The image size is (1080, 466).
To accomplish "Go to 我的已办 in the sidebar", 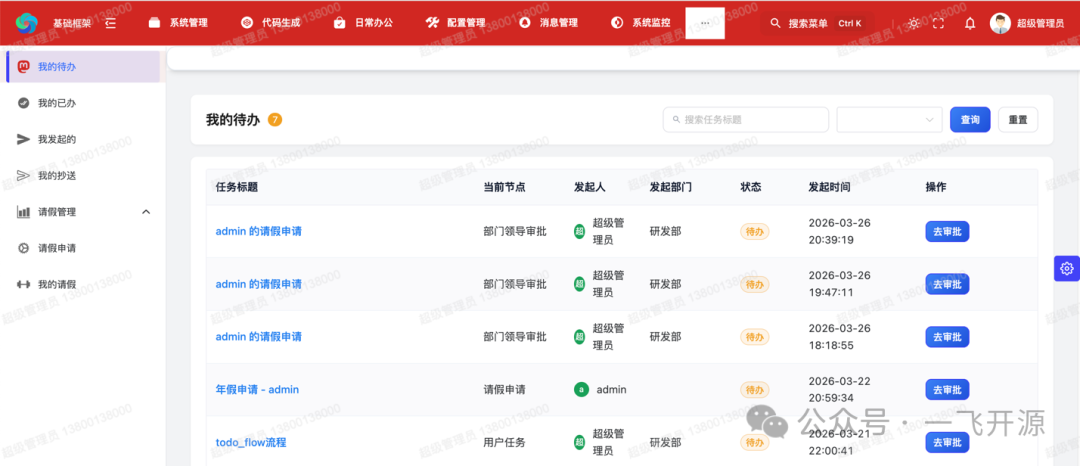I will pyautogui.click(x=83, y=103).
